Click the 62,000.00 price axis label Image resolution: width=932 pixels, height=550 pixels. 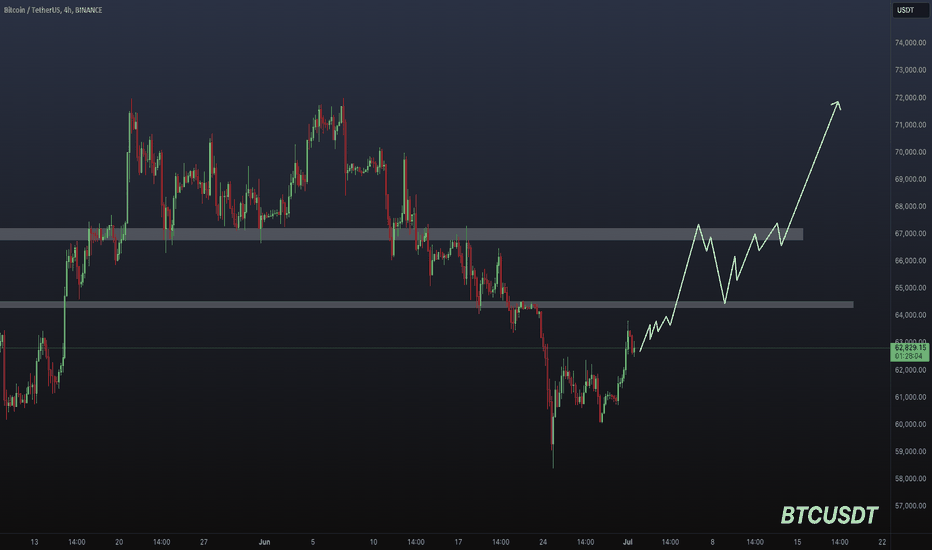(x=910, y=370)
